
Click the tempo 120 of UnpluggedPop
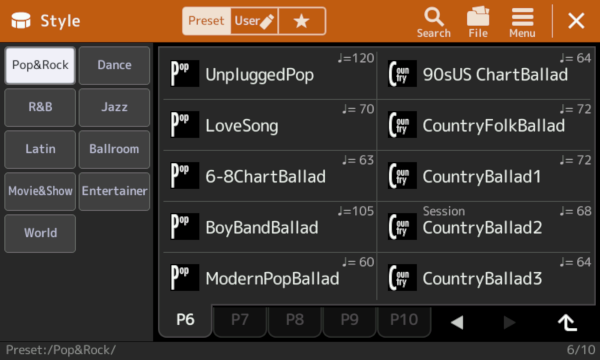pyautogui.click(x=356, y=58)
